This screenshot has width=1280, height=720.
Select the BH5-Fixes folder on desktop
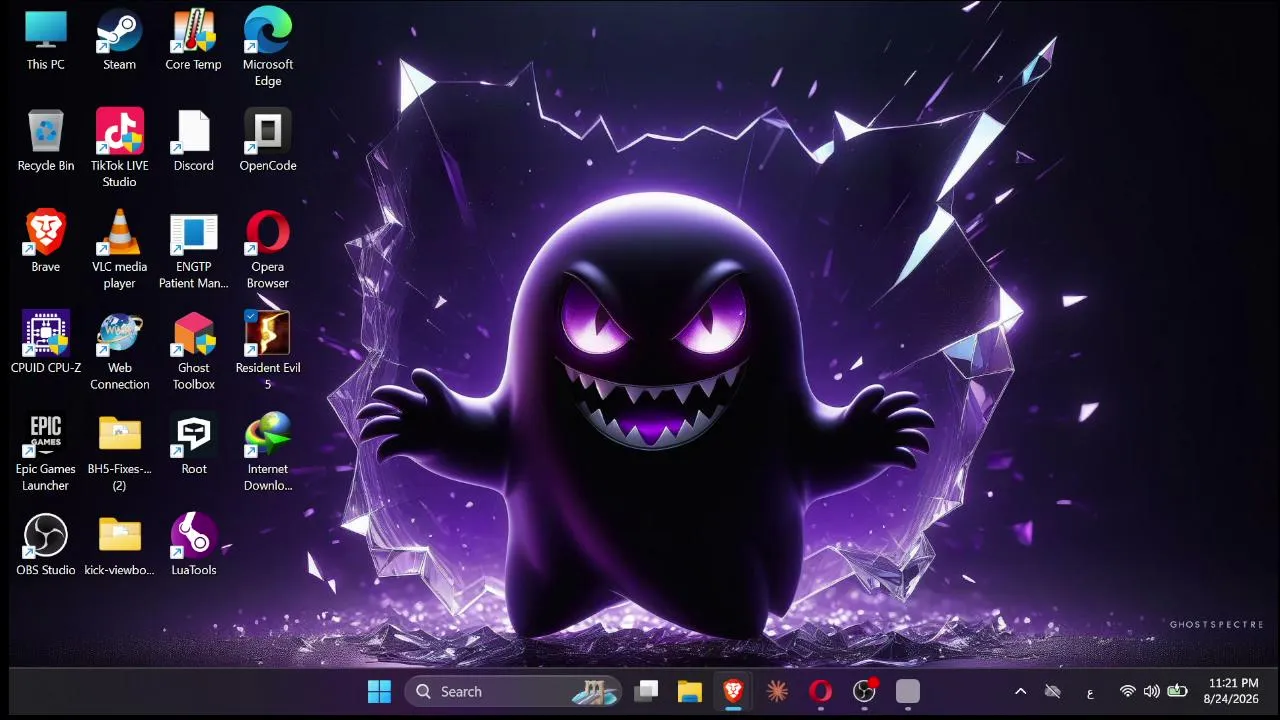point(120,452)
